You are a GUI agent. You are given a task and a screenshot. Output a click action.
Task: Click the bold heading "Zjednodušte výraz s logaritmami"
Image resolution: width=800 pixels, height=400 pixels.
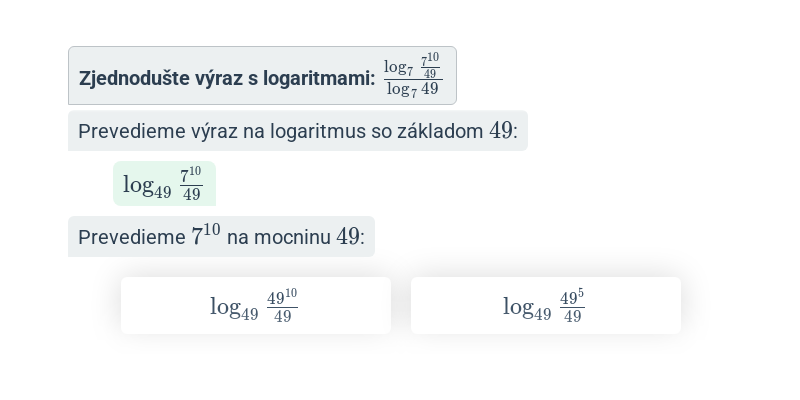[x=227, y=79]
